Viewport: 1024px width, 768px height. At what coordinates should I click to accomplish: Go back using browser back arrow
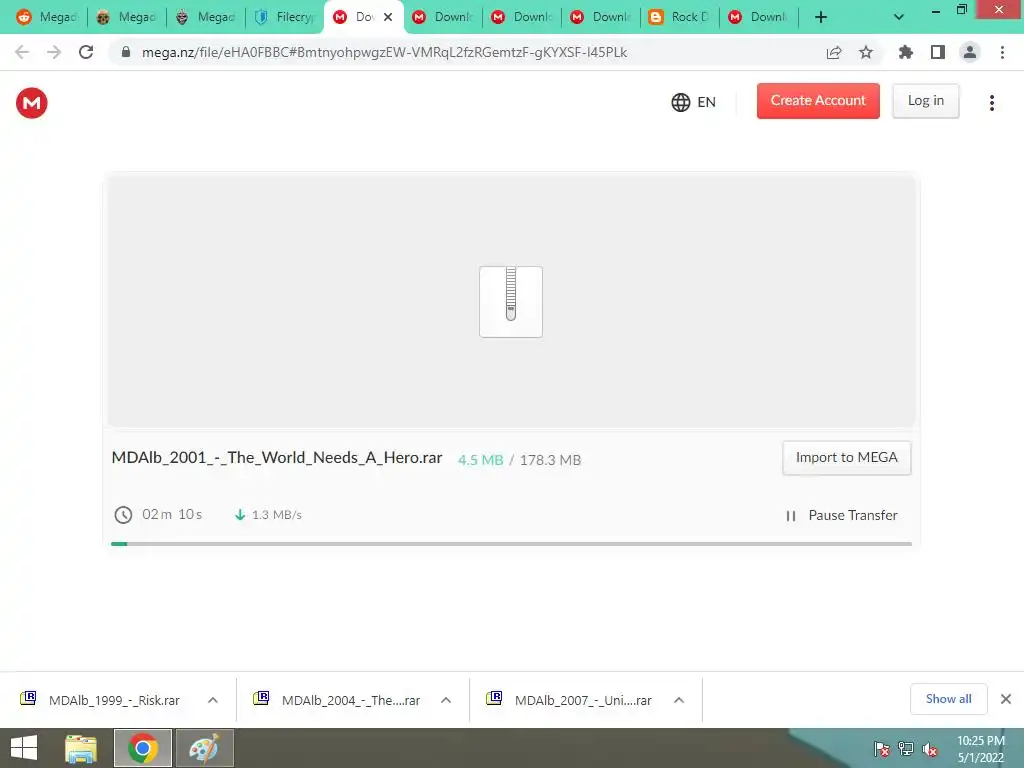pos(22,52)
